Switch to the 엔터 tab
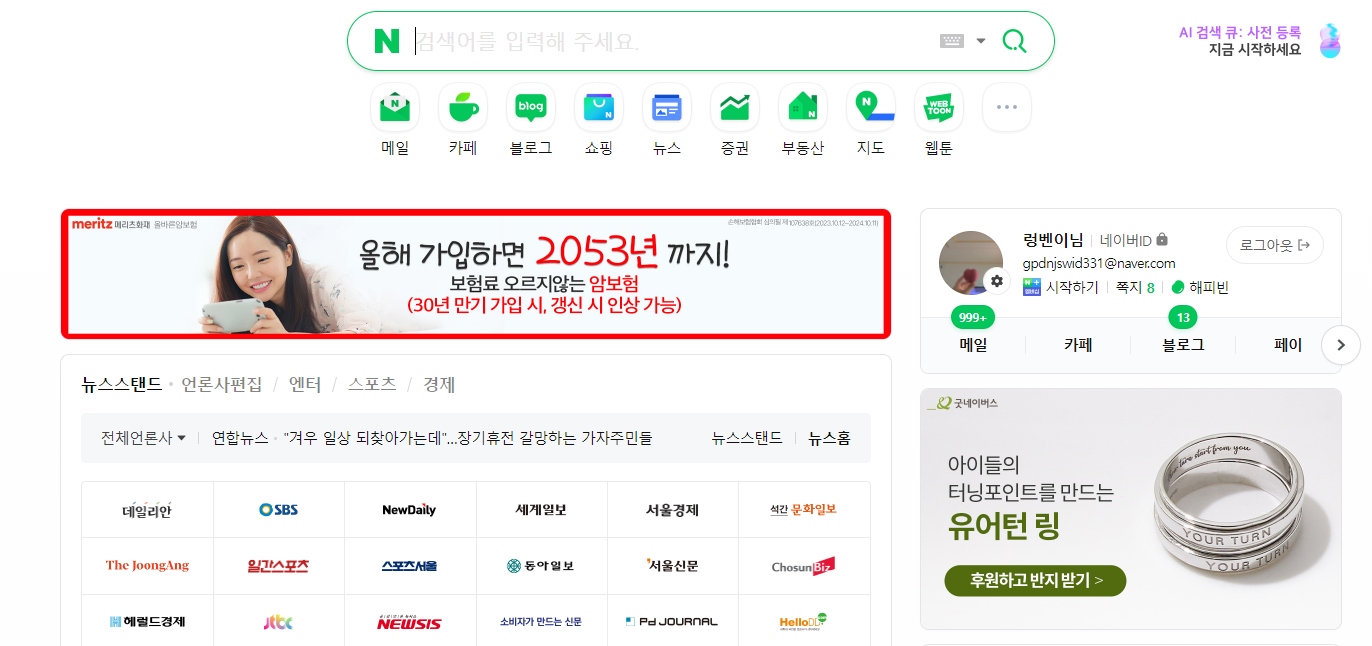This screenshot has height=646, width=1372. (305, 385)
